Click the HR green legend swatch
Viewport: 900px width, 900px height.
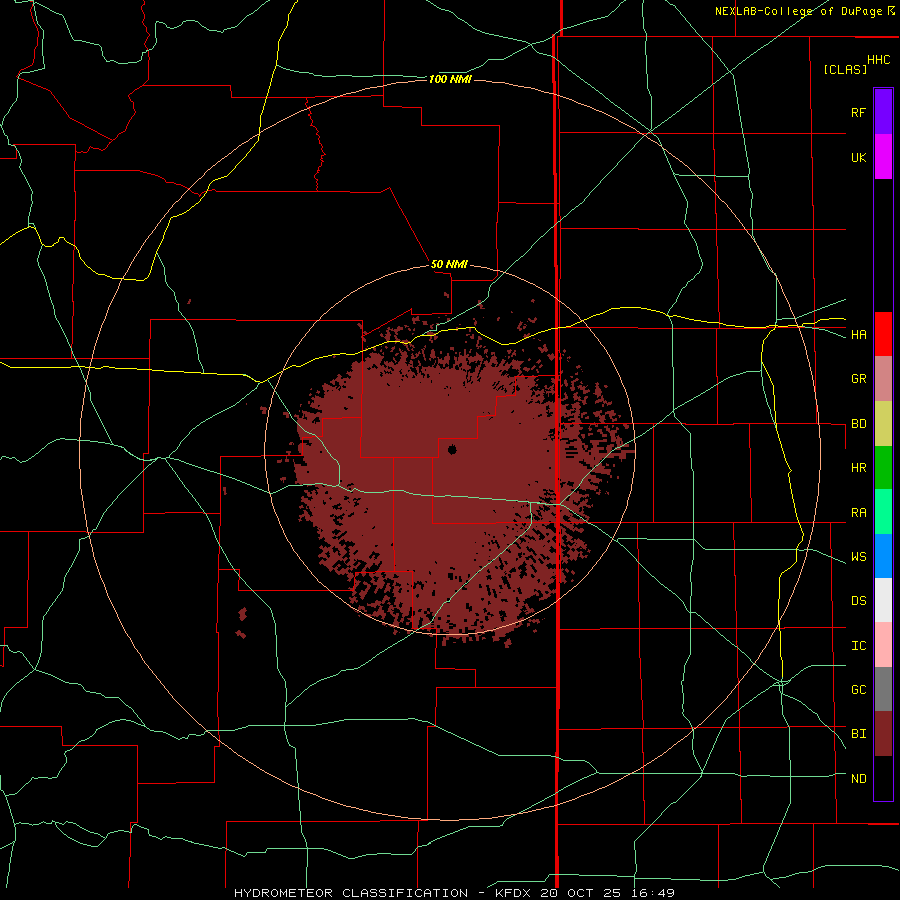(x=883, y=468)
